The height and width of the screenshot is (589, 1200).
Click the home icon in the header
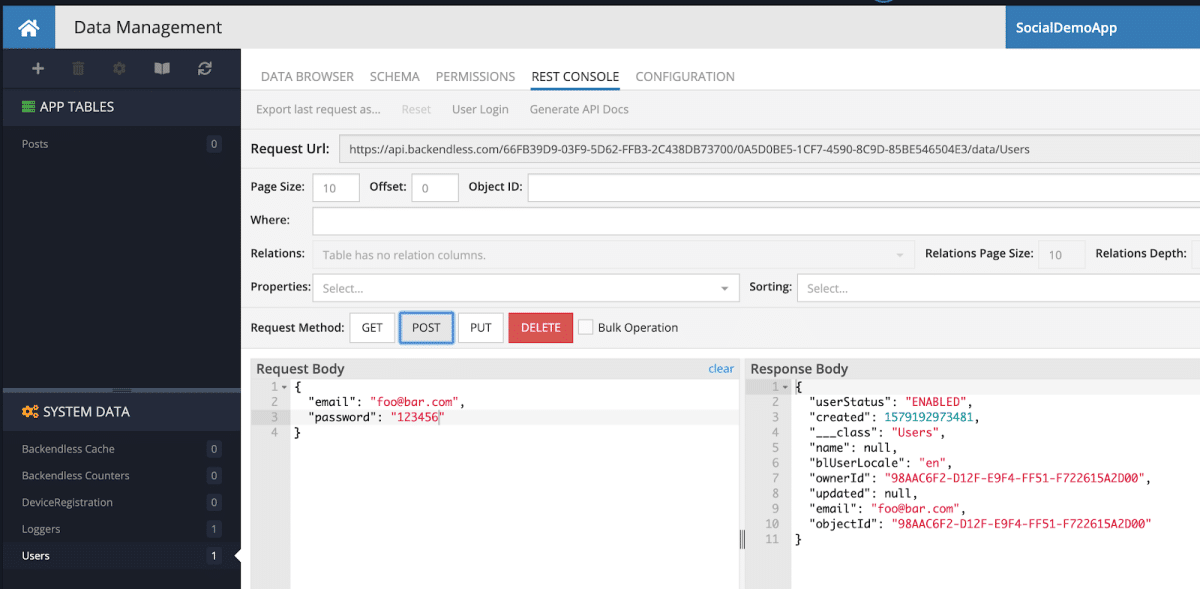[x=27, y=27]
